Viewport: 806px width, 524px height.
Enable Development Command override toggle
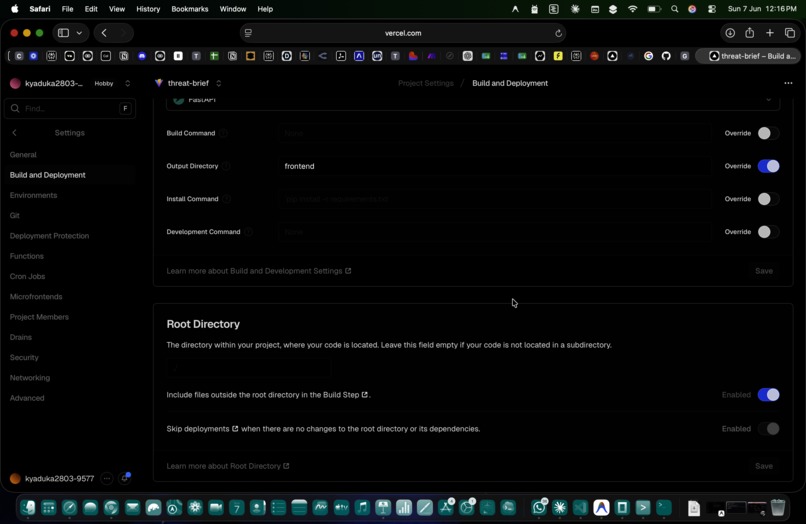click(768, 232)
